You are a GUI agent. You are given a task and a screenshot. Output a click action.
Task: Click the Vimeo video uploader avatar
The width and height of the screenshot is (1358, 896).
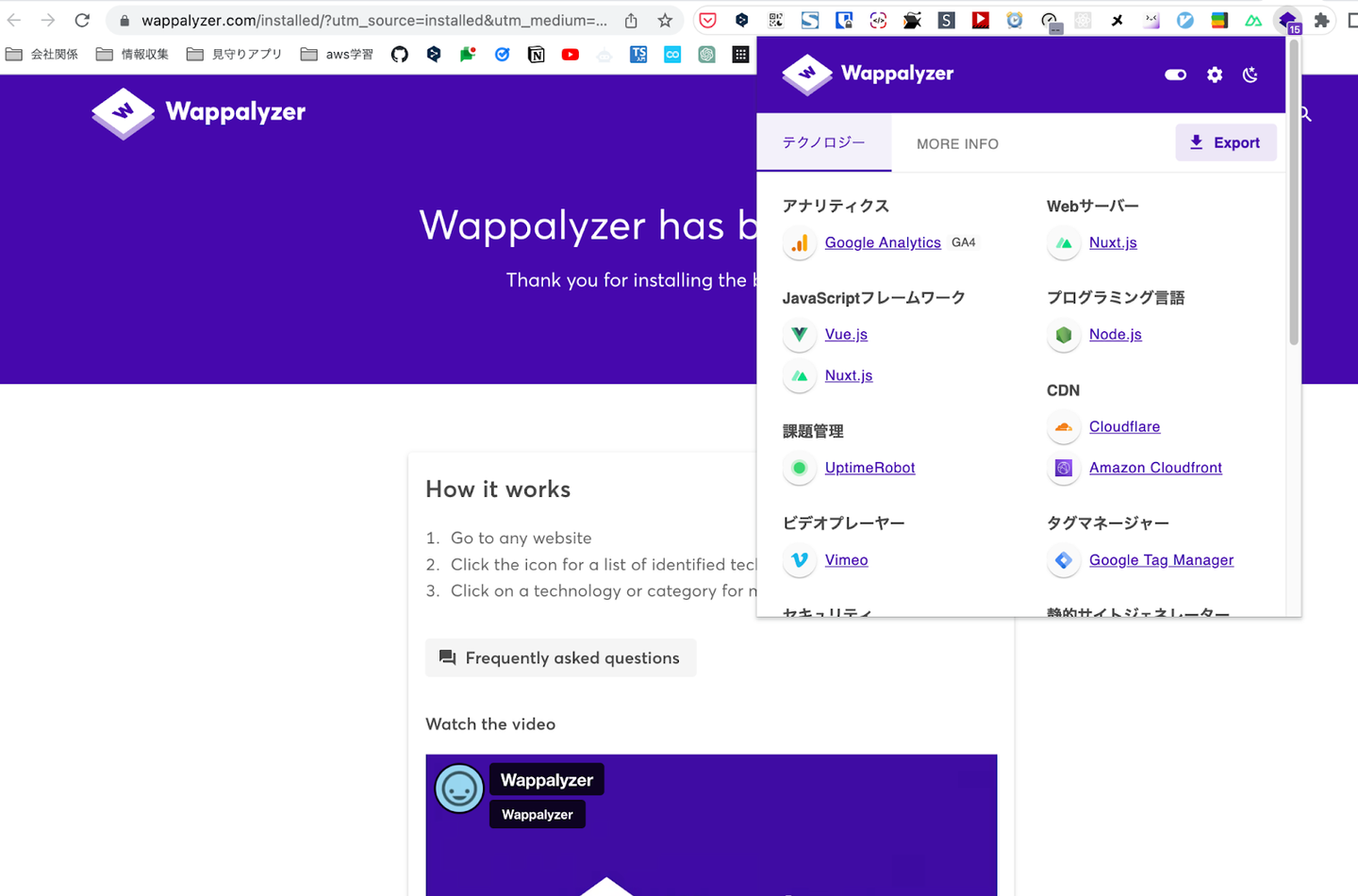[x=459, y=788]
